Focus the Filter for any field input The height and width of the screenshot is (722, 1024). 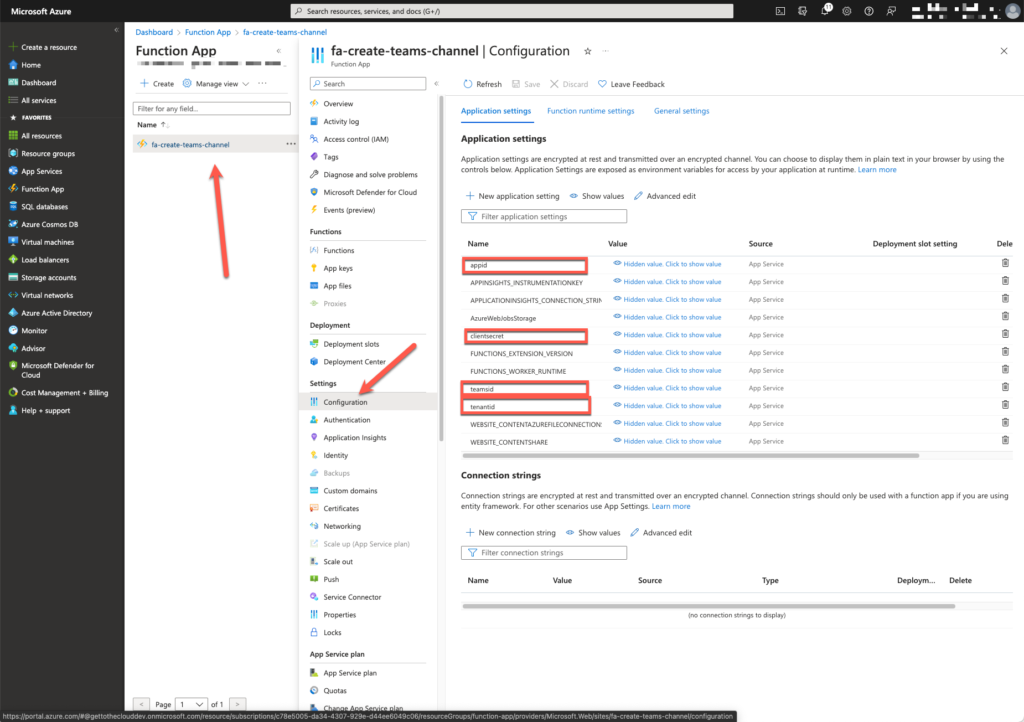pyautogui.click(x=212, y=108)
